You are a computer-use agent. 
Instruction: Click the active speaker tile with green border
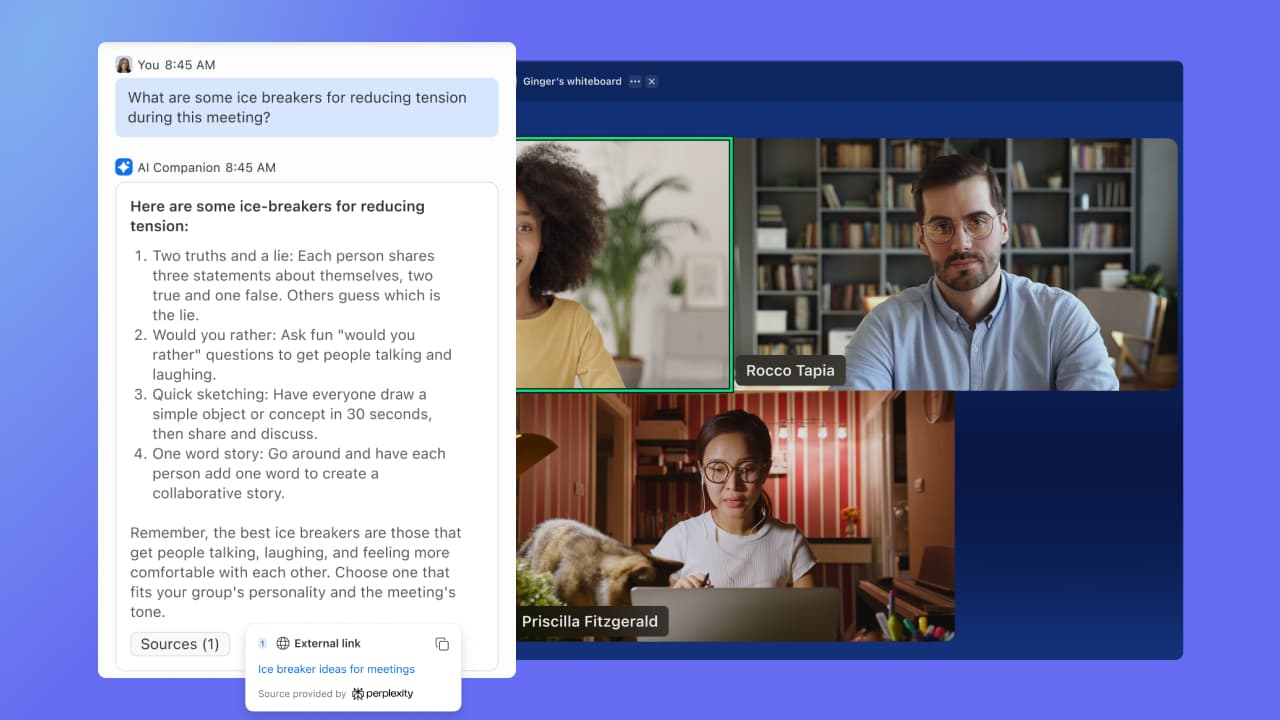(x=624, y=264)
